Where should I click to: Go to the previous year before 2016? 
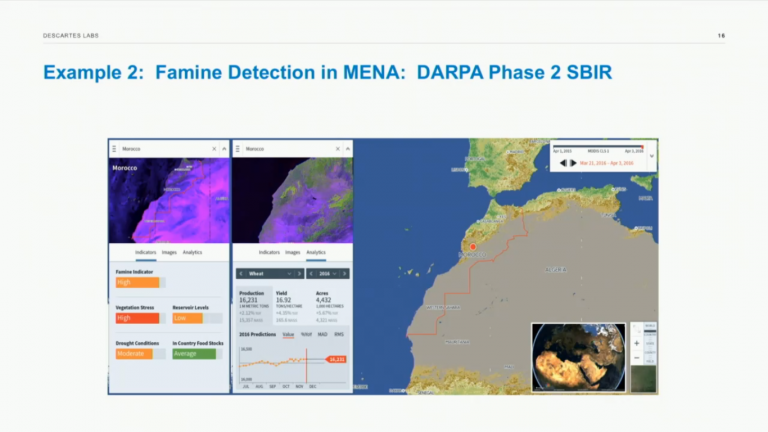coord(311,274)
